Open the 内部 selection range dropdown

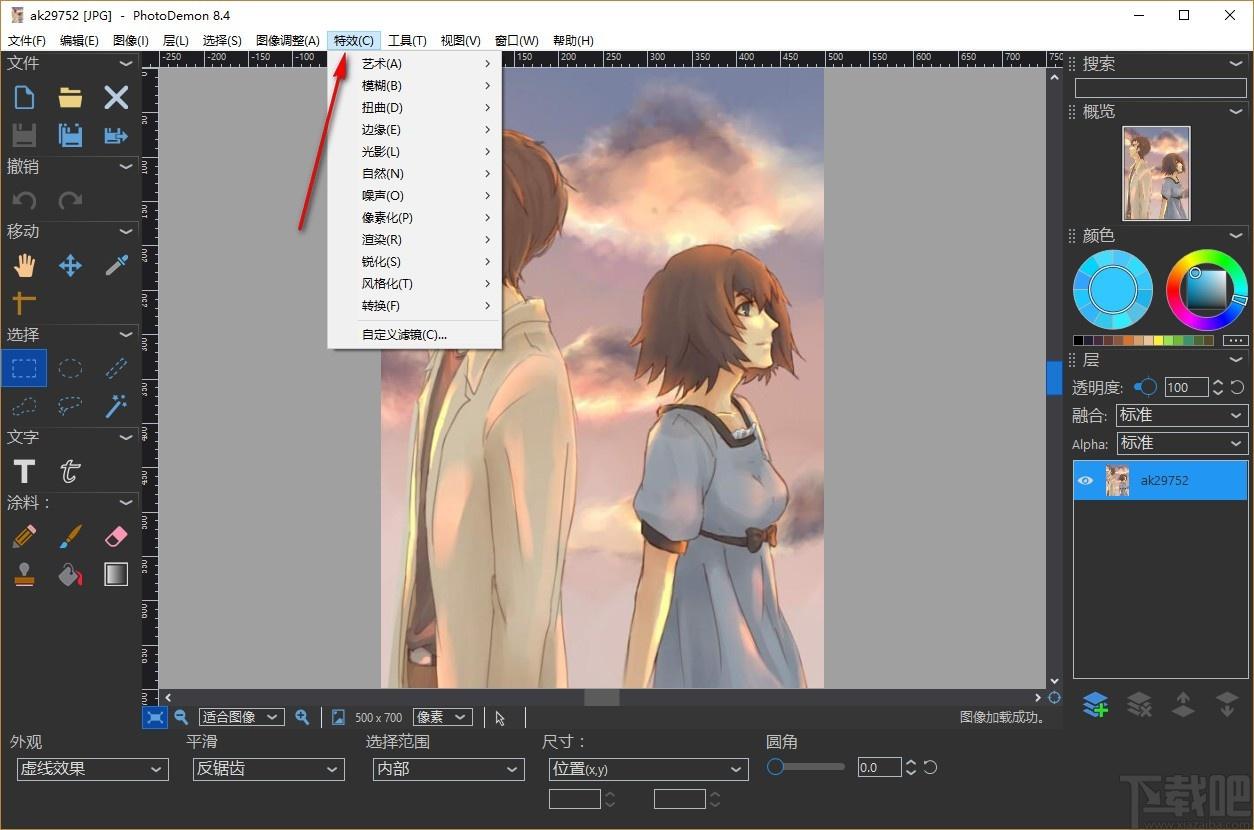coord(449,769)
